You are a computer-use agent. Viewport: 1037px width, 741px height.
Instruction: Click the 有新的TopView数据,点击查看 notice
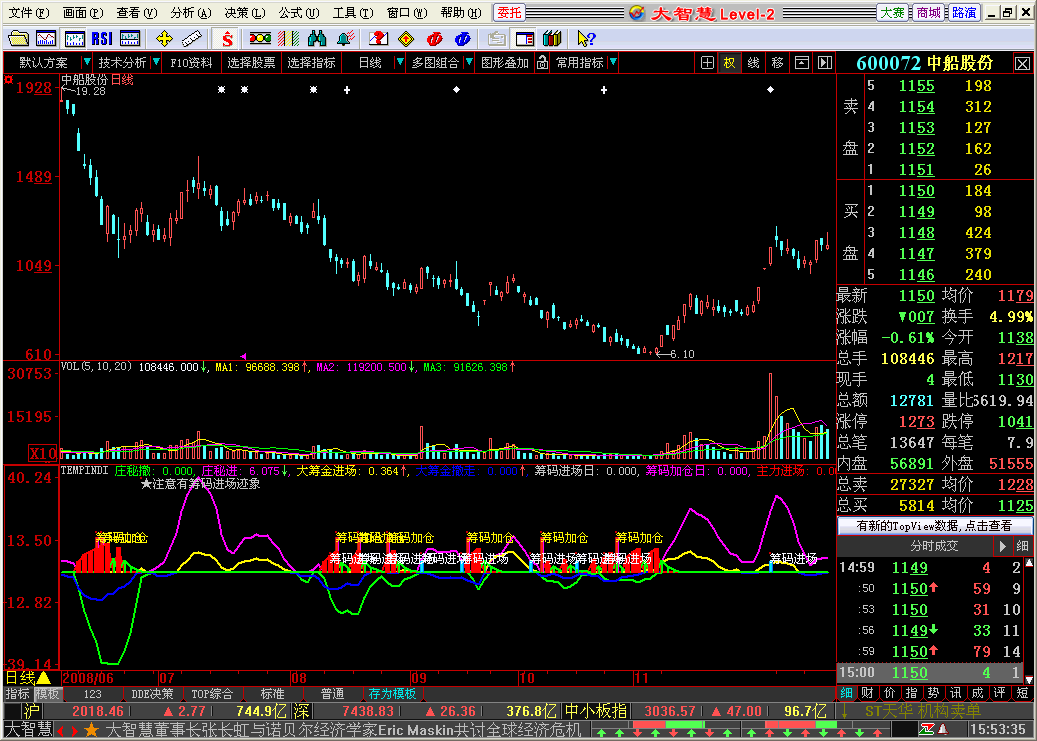pyautogui.click(x=934, y=526)
